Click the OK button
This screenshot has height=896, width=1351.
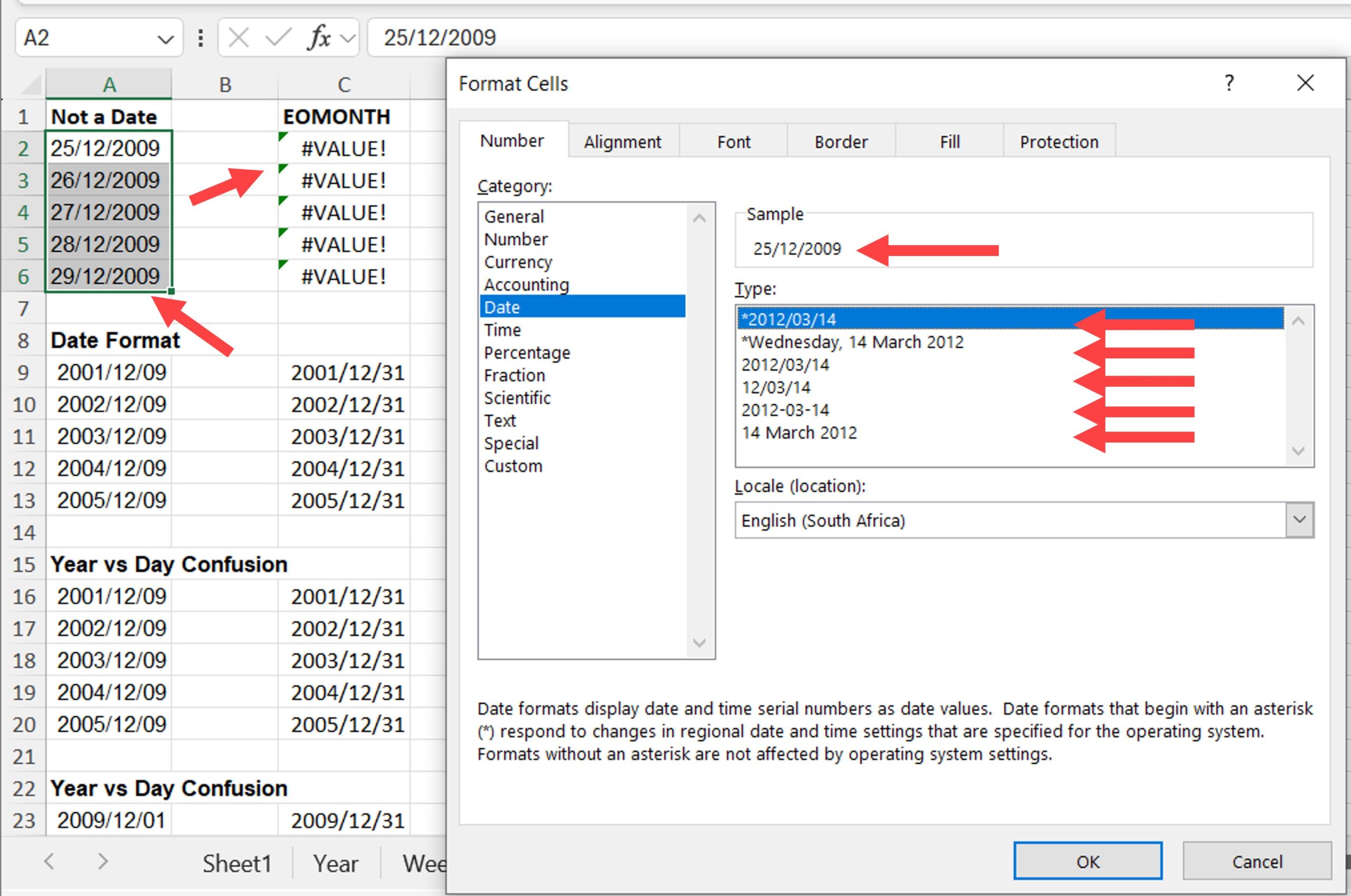pyautogui.click(x=1088, y=861)
